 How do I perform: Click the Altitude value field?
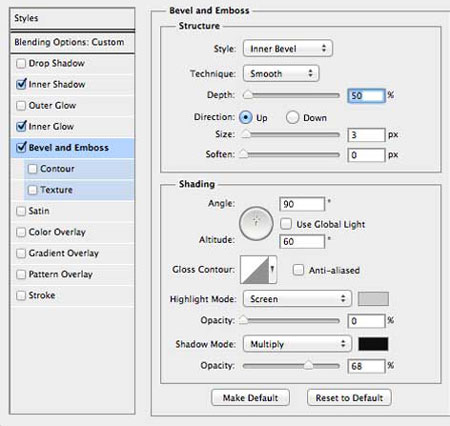click(302, 241)
